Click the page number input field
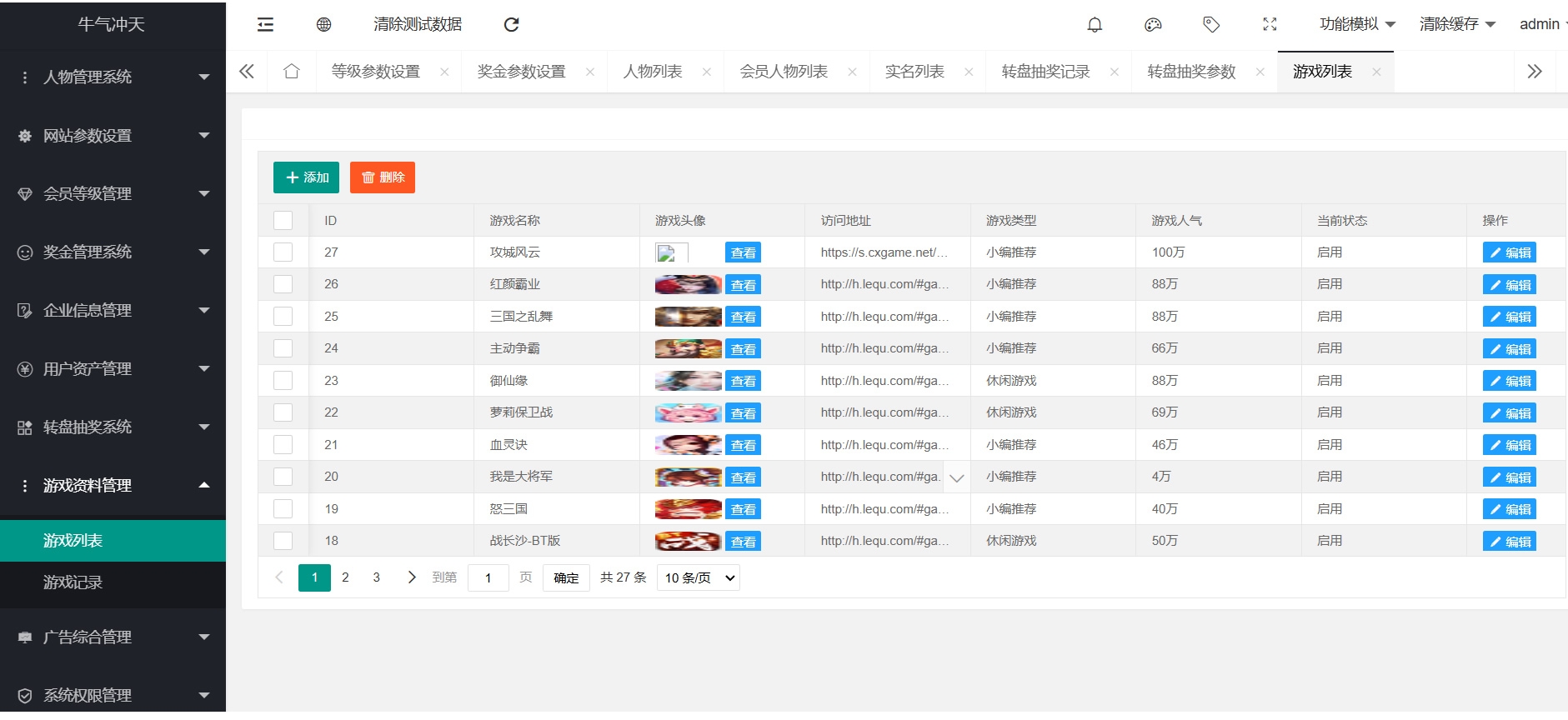Viewport: 1568px width, 720px height. [488, 578]
